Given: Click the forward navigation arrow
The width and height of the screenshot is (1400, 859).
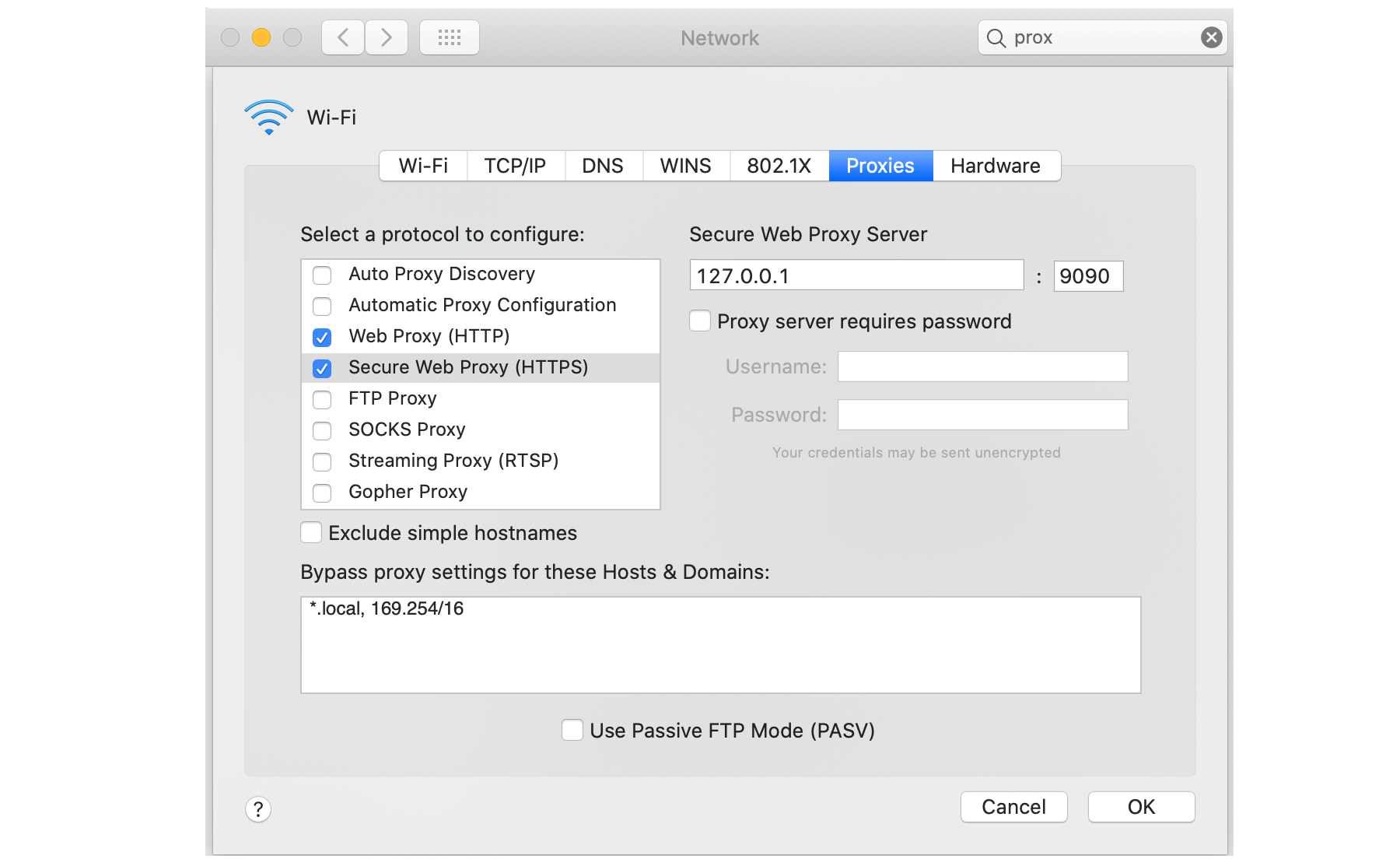Looking at the screenshot, I should point(386,37).
